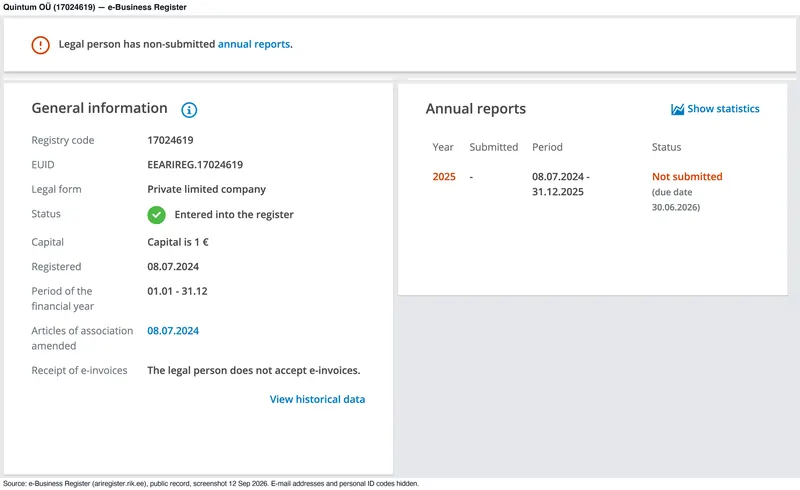The height and width of the screenshot is (490, 800).
Task: Click the Capital is 1 € value
Action: click(178, 242)
